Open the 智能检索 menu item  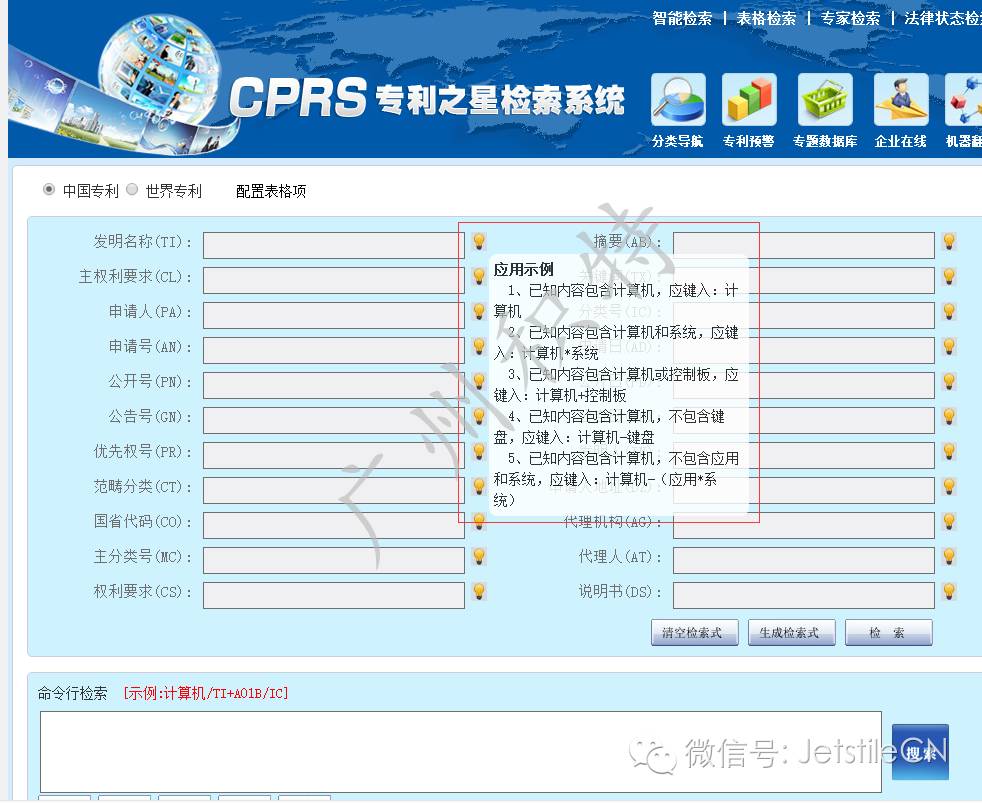click(x=682, y=18)
